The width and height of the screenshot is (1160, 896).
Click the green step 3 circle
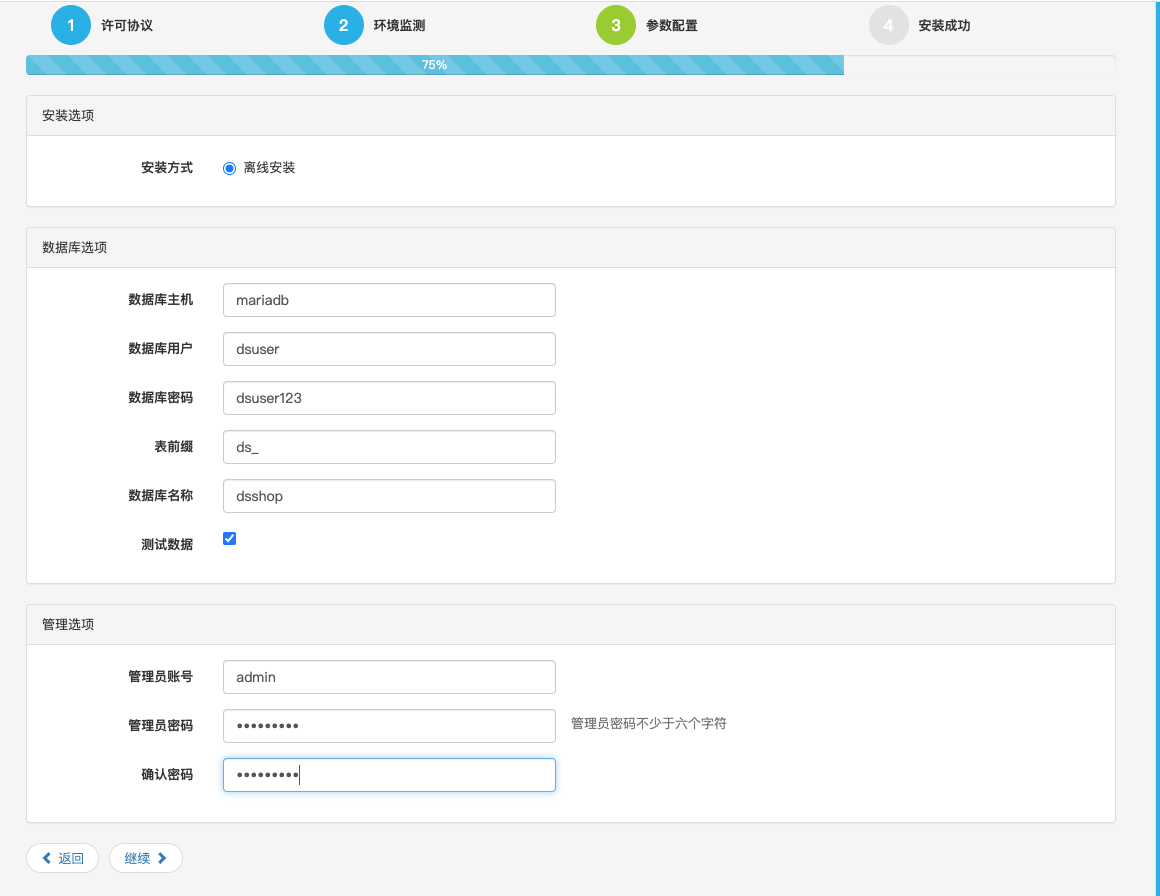pos(616,25)
